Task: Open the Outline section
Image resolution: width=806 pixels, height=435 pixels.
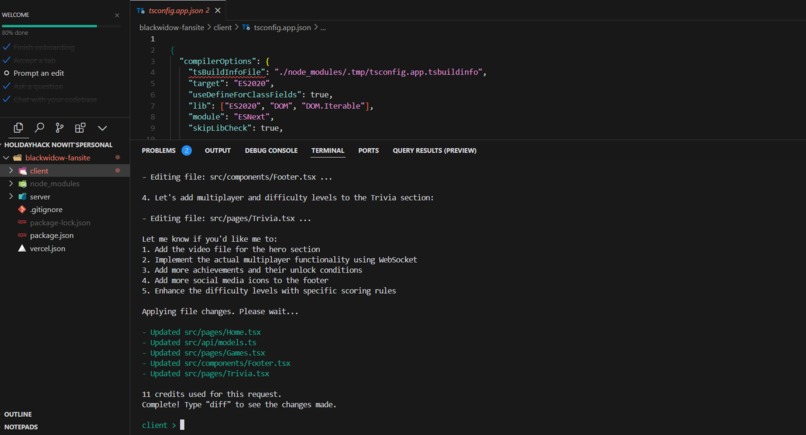Action: [x=18, y=414]
